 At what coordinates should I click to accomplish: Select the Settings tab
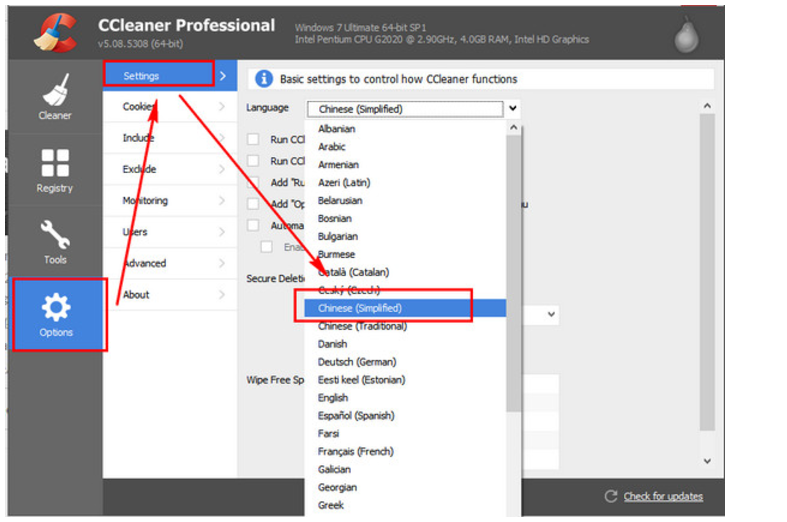click(x=170, y=76)
